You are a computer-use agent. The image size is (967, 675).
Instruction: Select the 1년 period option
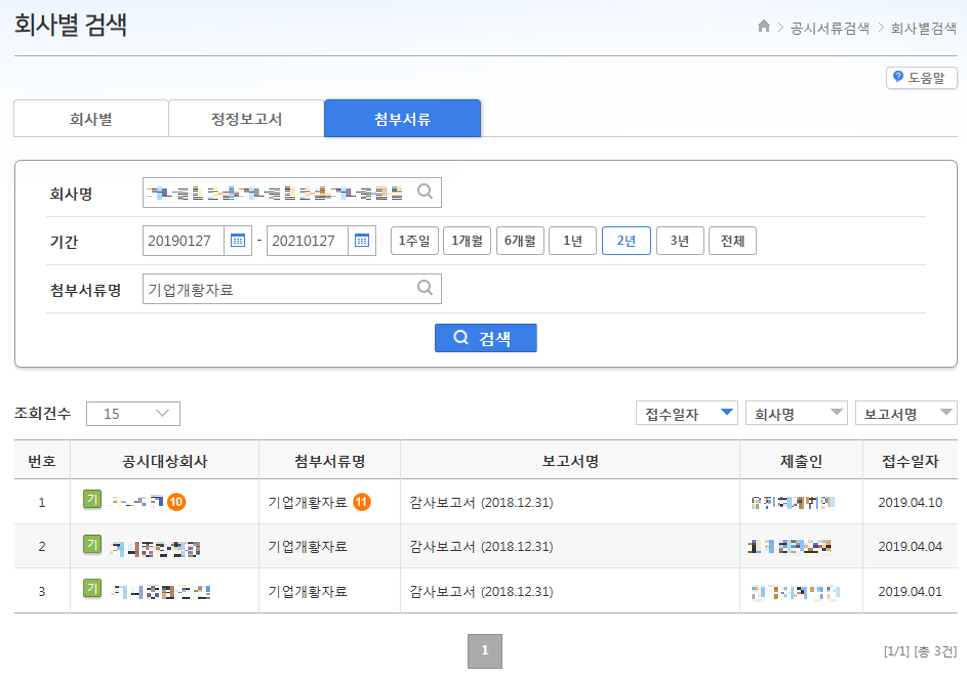[x=572, y=240]
